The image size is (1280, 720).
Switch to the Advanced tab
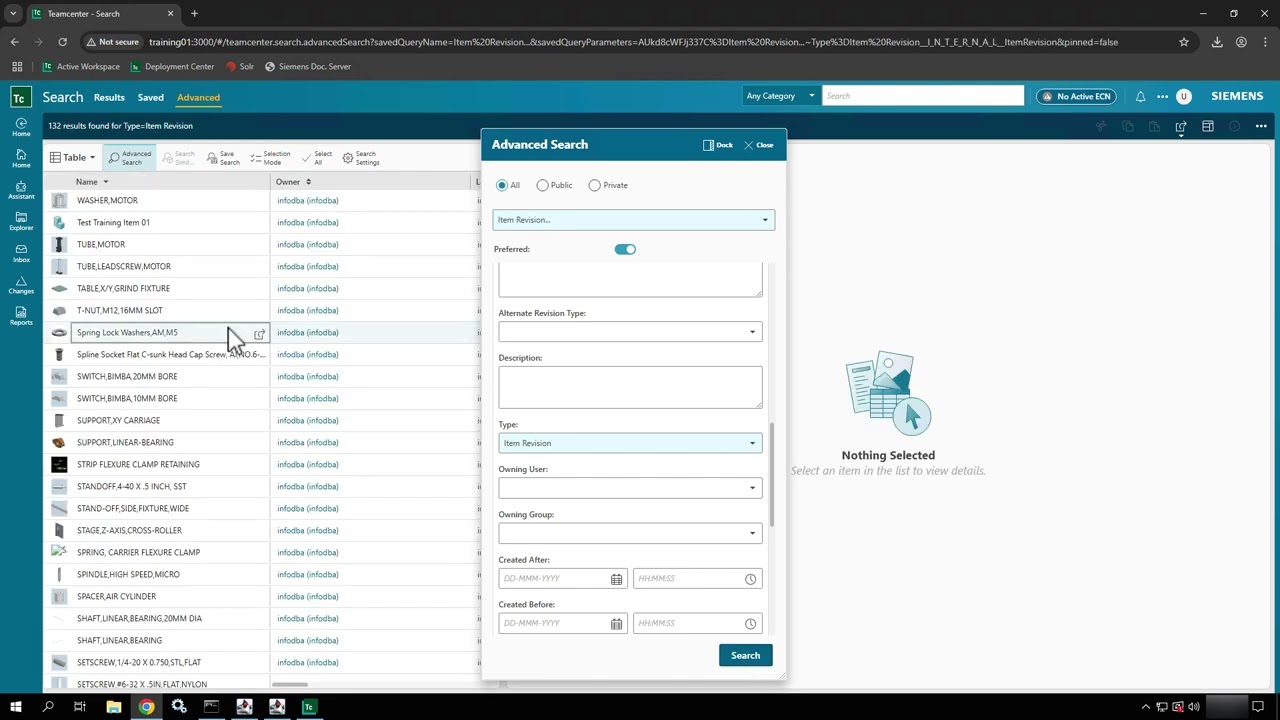(198, 97)
